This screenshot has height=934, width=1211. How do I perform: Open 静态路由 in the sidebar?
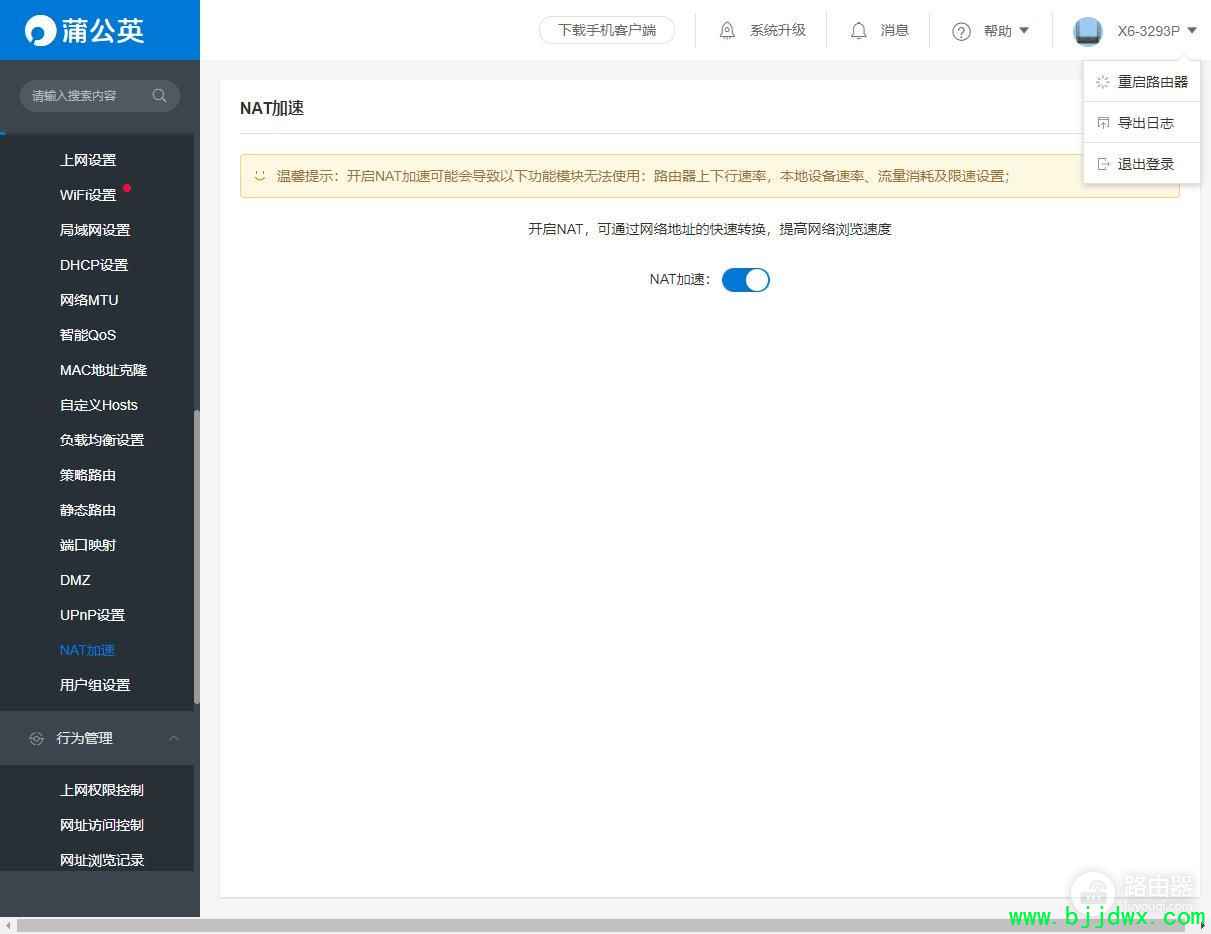click(88, 510)
